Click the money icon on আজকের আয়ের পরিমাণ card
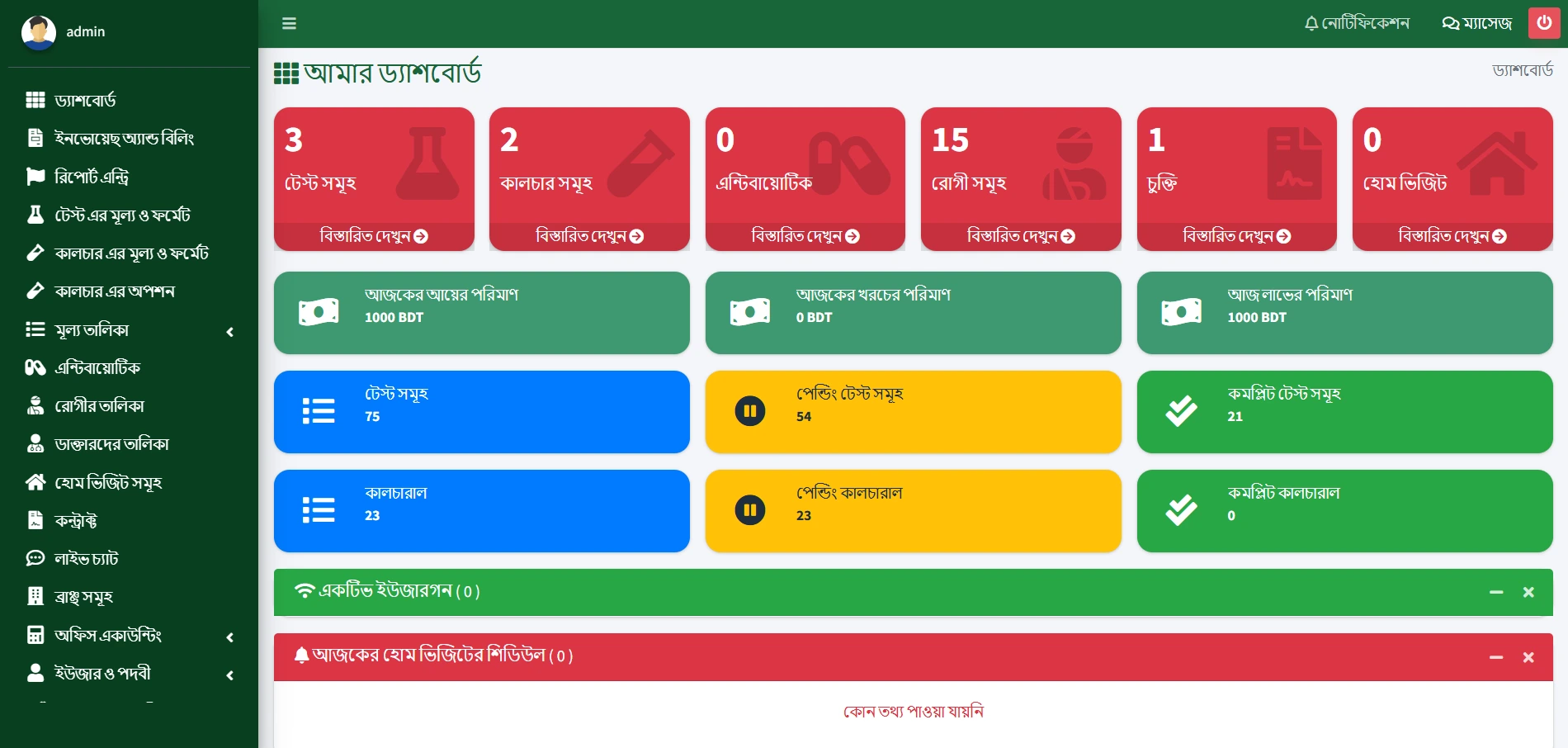The height and width of the screenshot is (748, 1568). click(319, 312)
